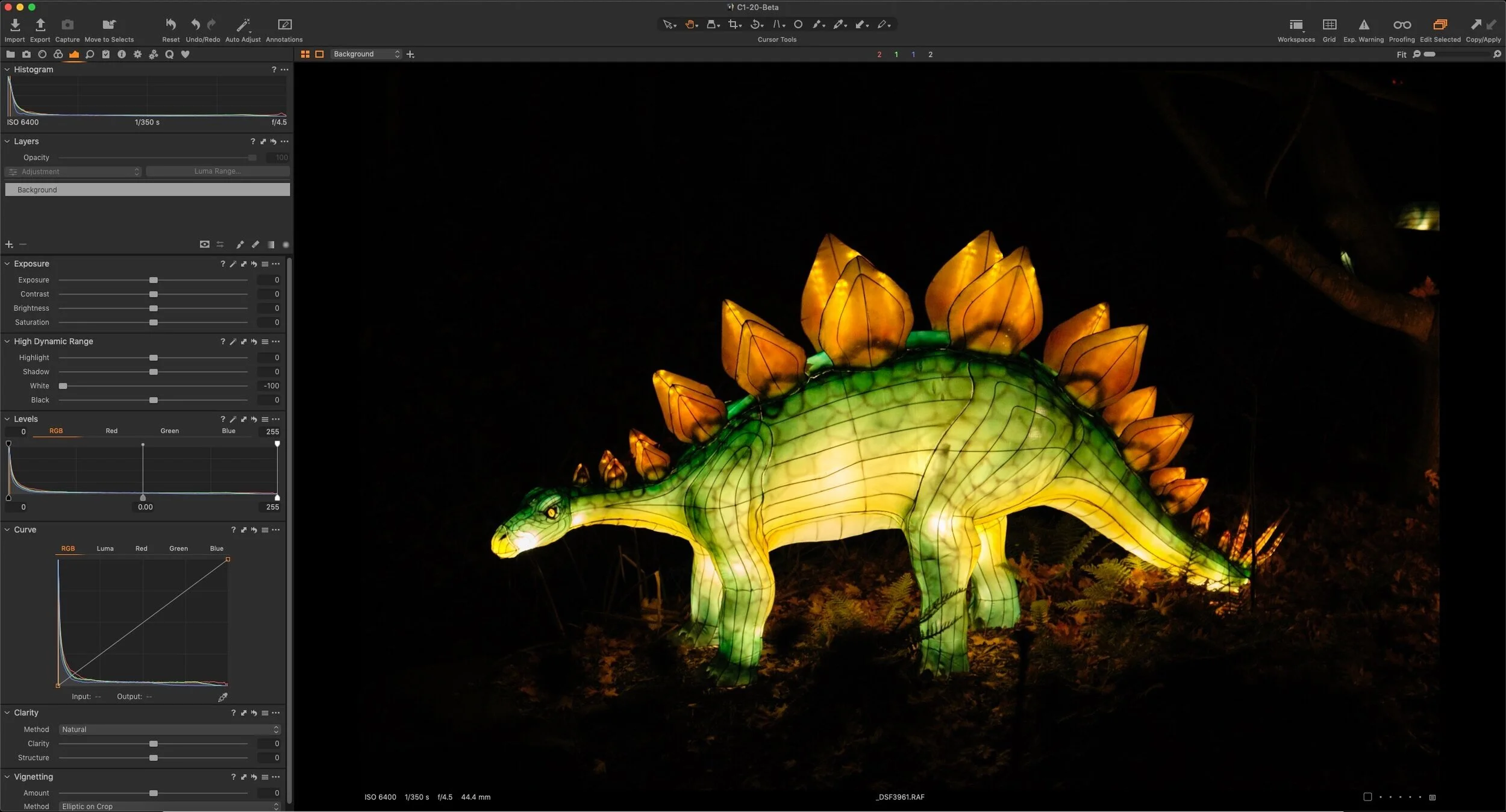Click the Luma Range button

coord(217,172)
